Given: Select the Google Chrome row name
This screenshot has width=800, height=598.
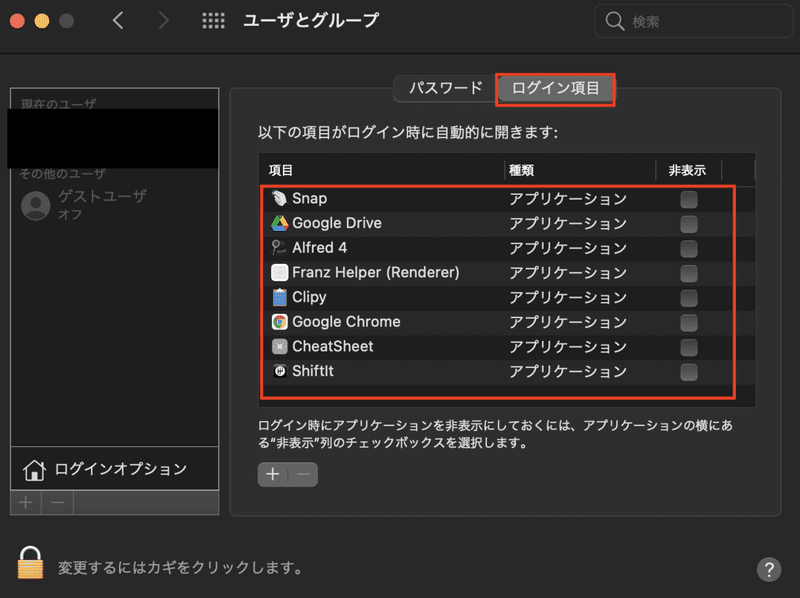Looking at the screenshot, I should point(346,322).
